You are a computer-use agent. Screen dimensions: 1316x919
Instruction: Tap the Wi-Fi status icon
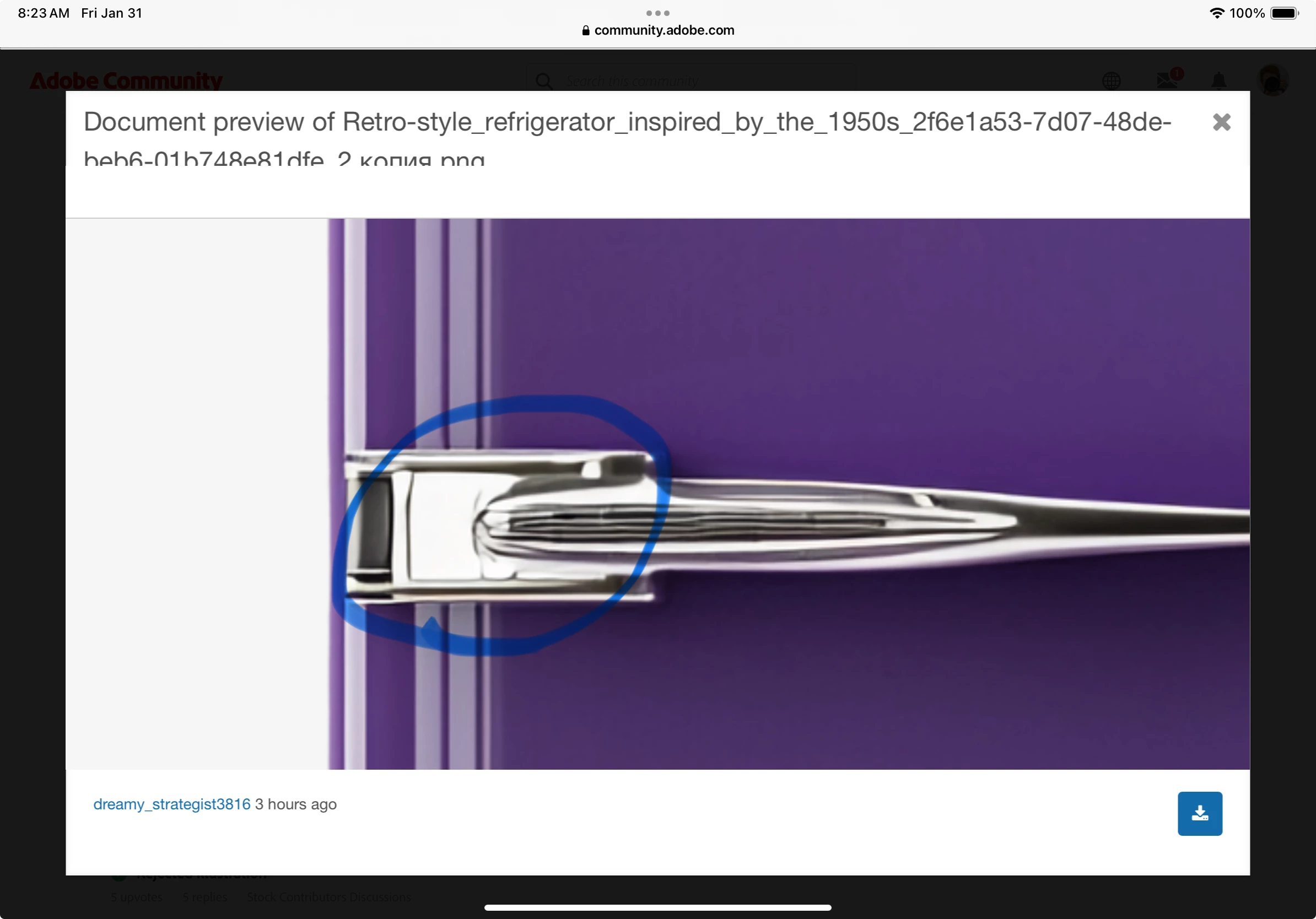[1216, 13]
